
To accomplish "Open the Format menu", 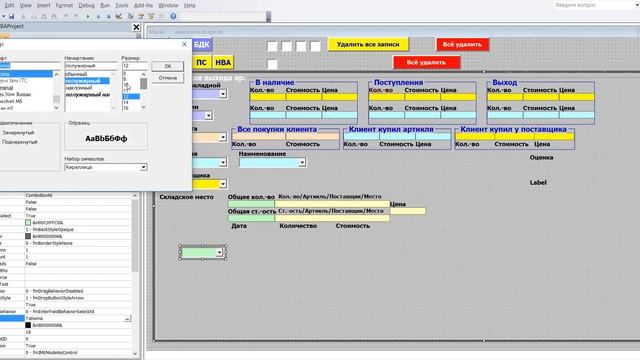I will pos(64,5).
